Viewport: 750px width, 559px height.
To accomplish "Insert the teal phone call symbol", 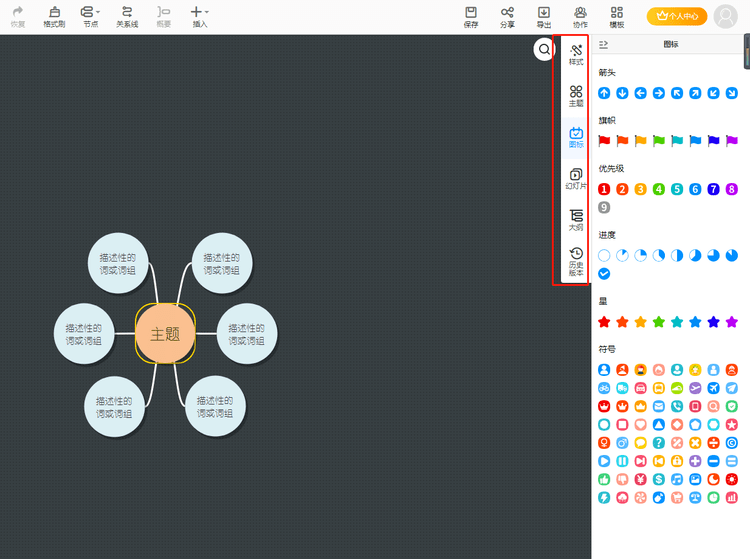I will [x=677, y=406].
